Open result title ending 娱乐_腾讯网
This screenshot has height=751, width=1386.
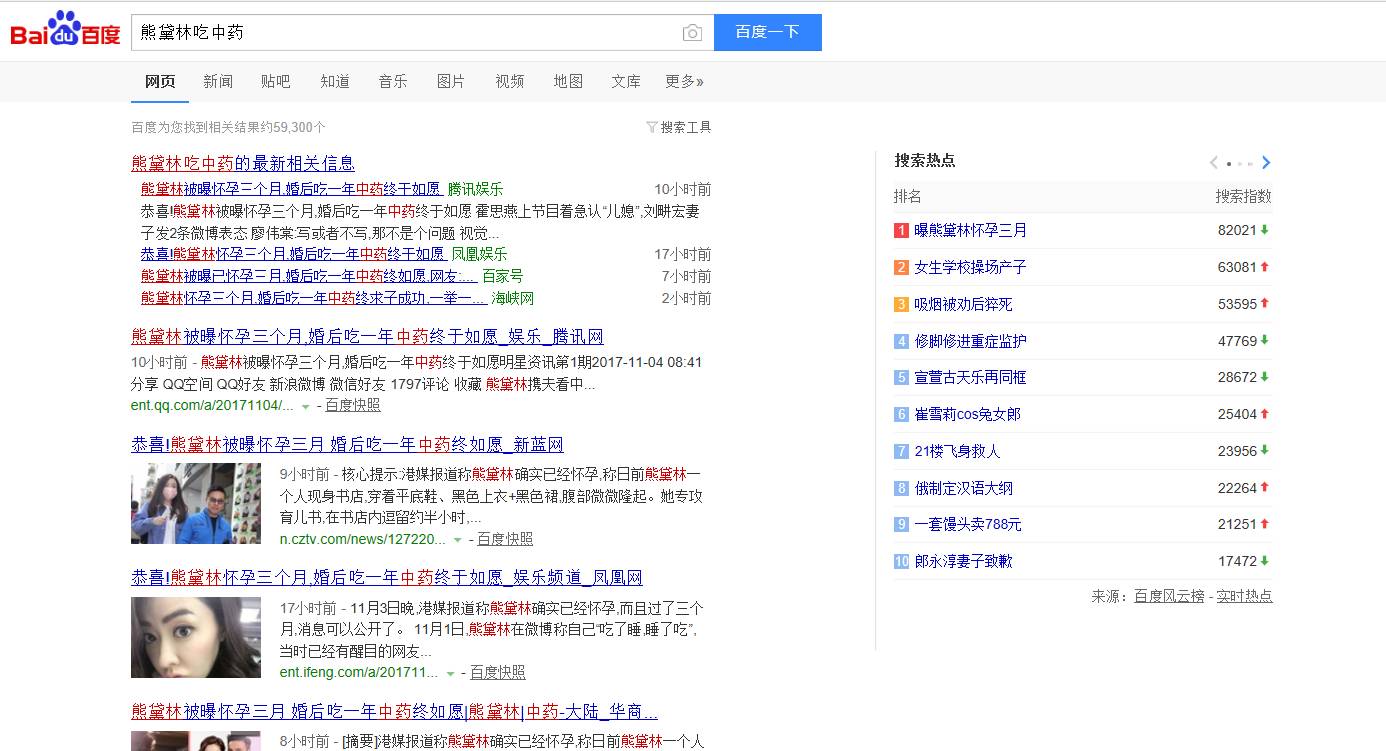(367, 337)
